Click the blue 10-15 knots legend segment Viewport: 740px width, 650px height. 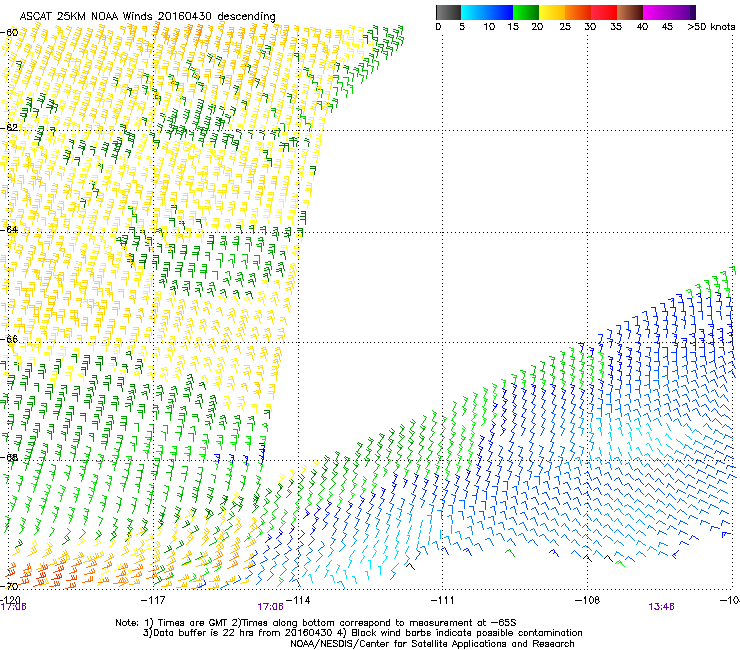pos(500,12)
